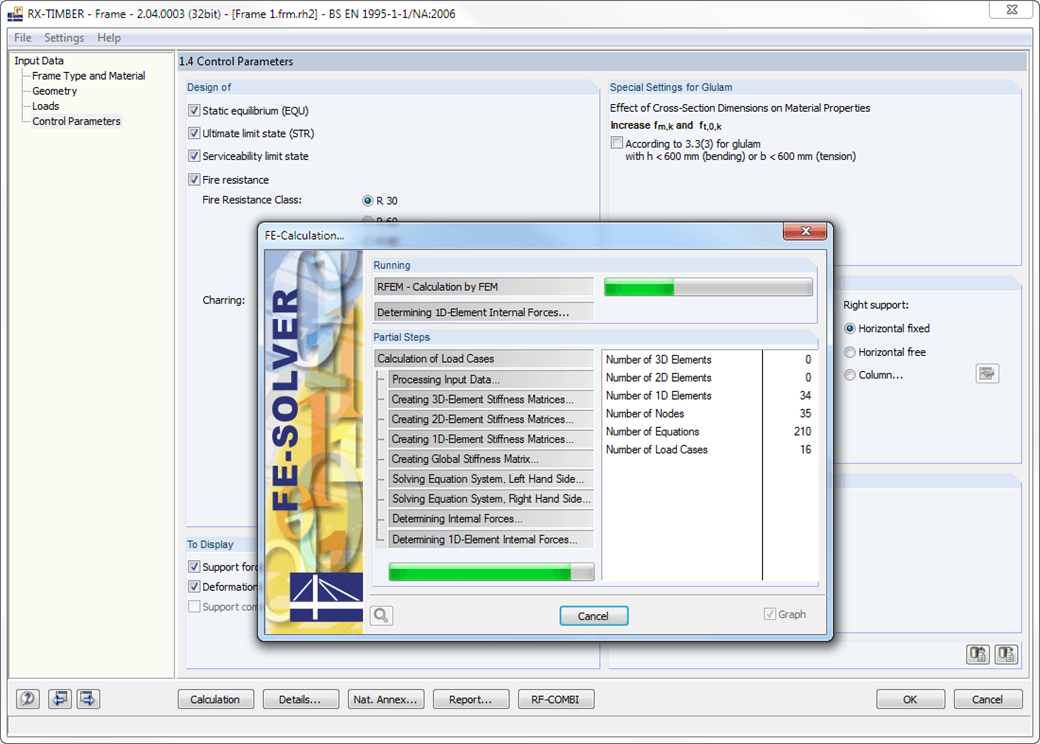Click the export arrow icon at bottom left

(x=88, y=698)
